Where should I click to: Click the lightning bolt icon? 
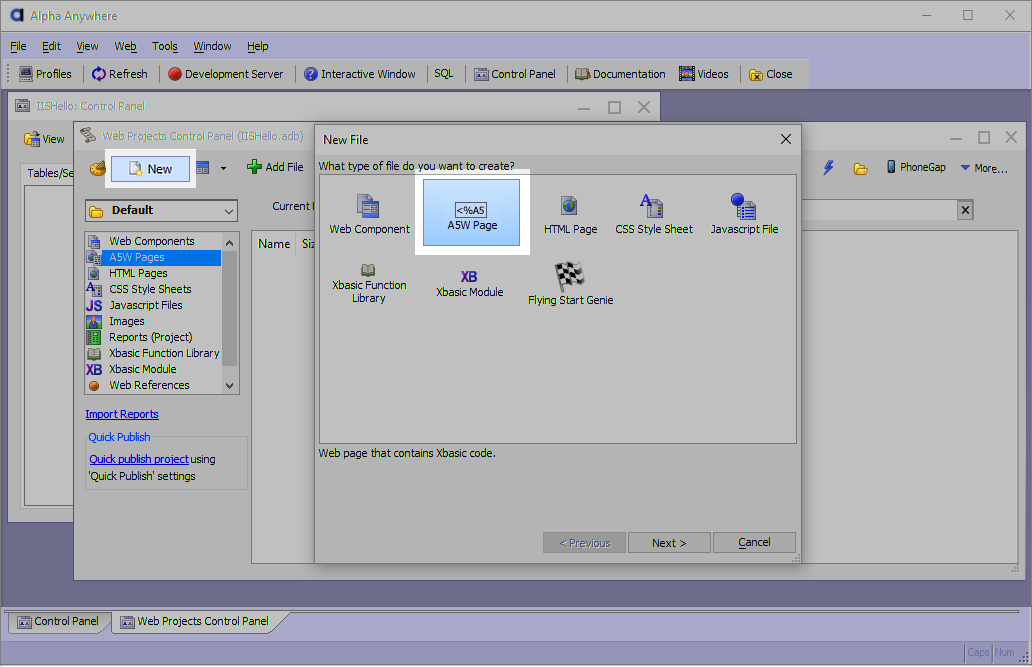(829, 168)
